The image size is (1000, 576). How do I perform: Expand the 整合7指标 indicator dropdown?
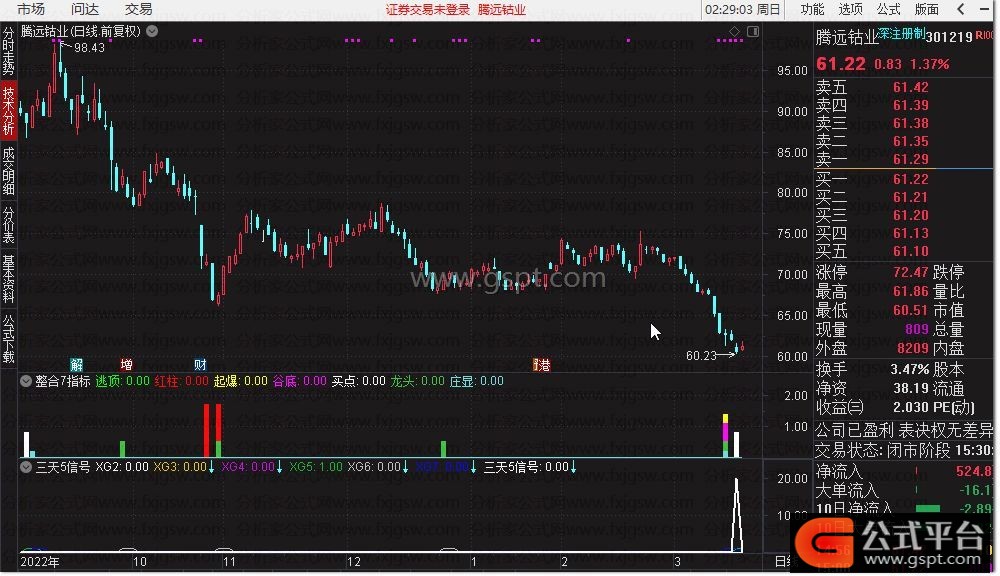[26, 381]
